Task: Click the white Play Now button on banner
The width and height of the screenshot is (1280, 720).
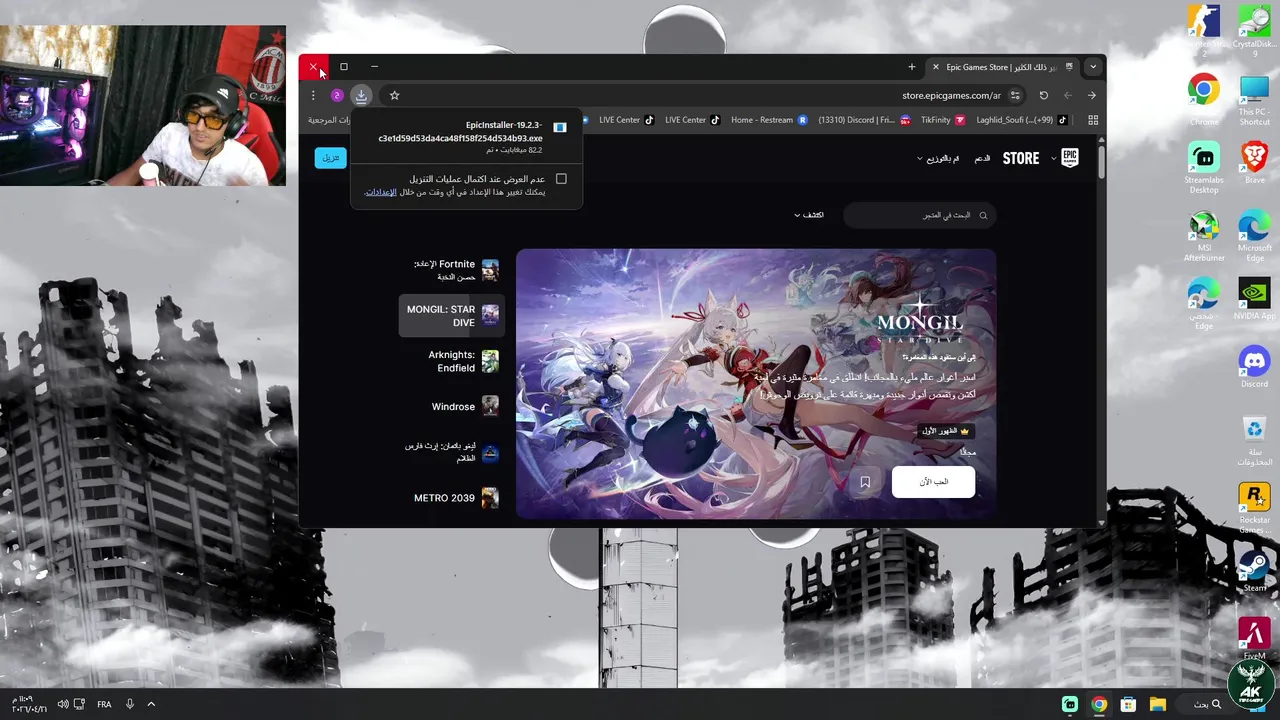Action: coord(933,482)
